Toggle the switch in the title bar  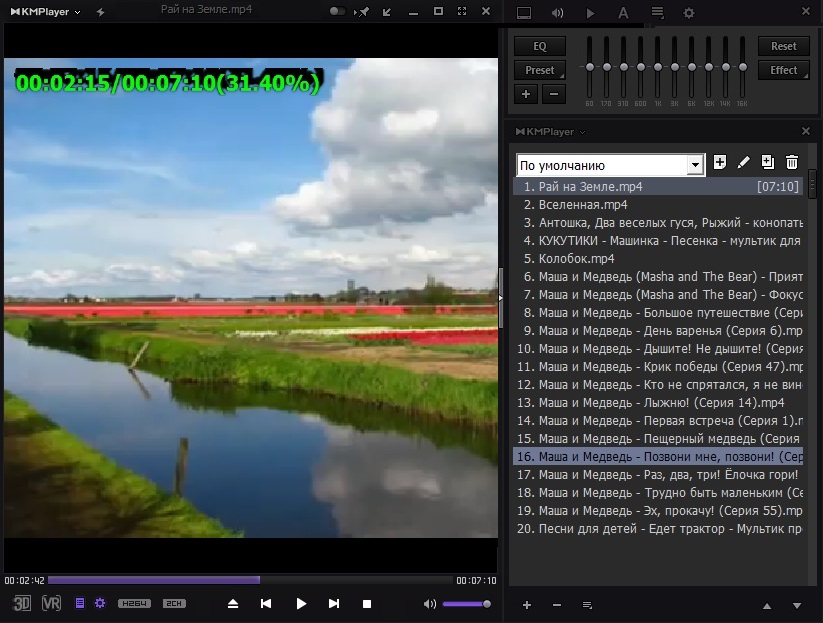(x=337, y=11)
